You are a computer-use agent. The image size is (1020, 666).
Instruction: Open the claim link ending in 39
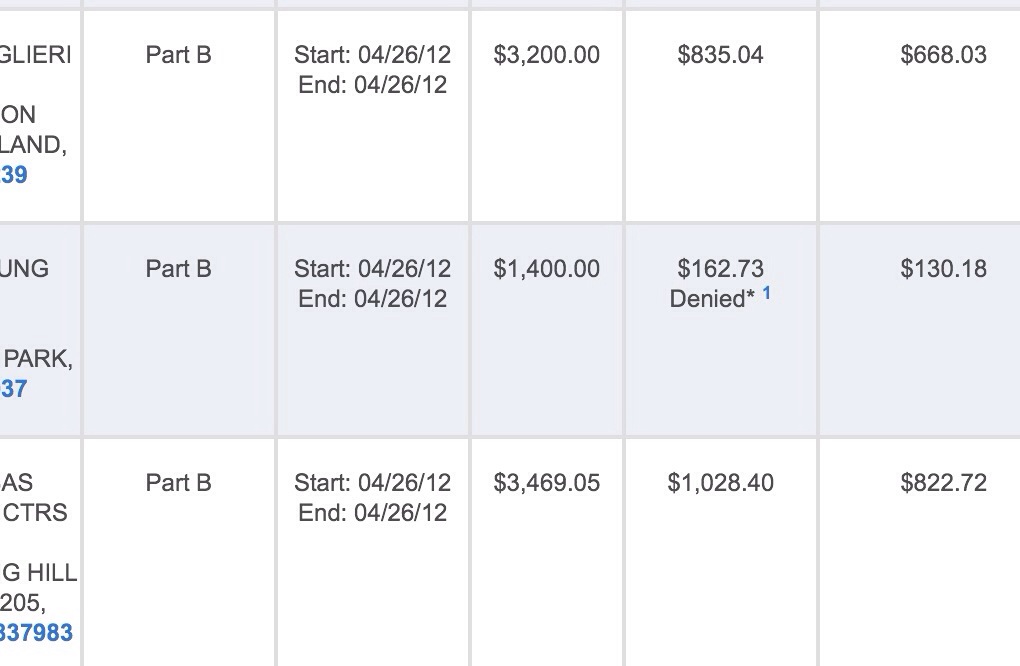coord(14,175)
